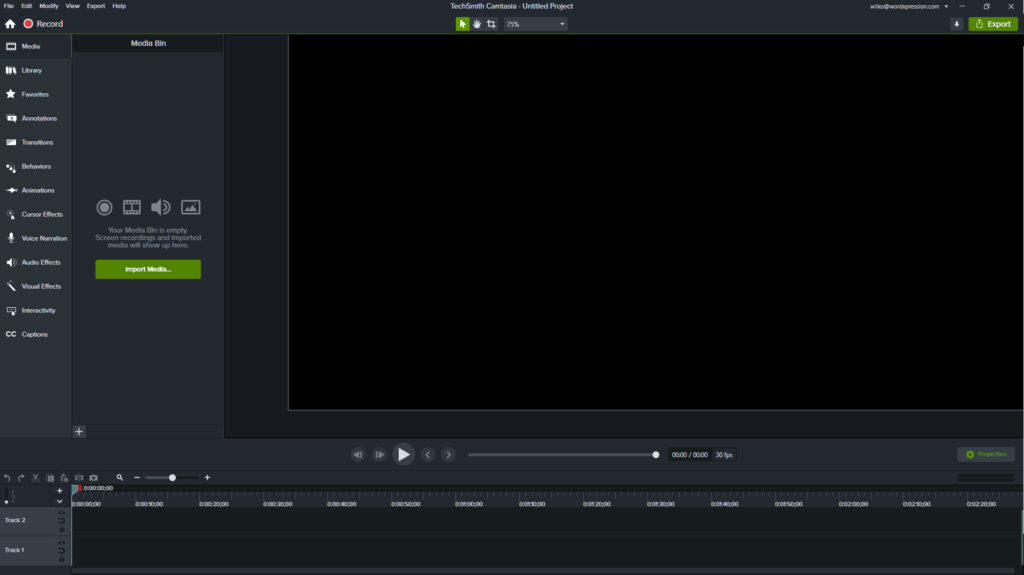Open the Export menu in menu bar

96,6
